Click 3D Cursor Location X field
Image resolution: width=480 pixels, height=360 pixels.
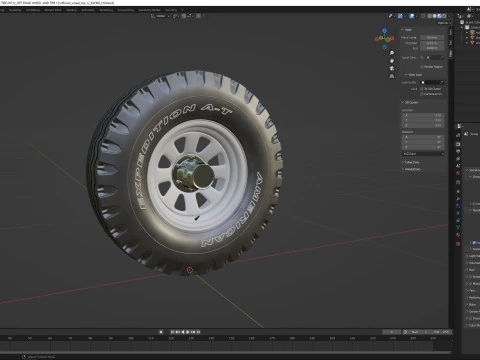(x=423, y=115)
